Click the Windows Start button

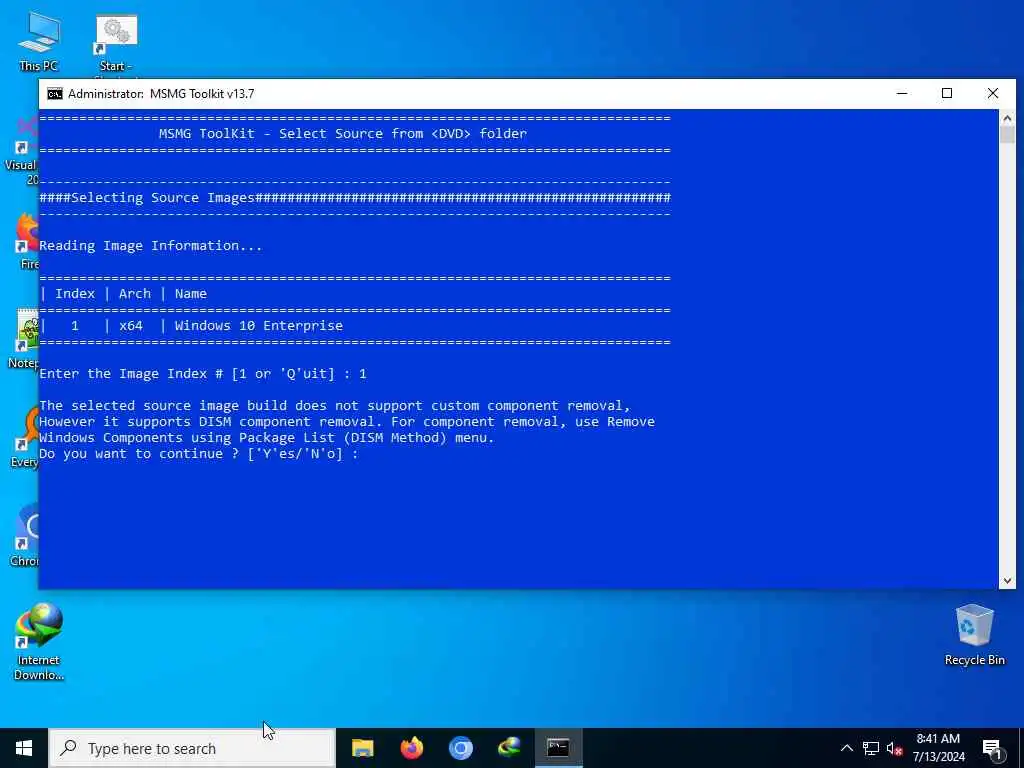tap(24, 748)
